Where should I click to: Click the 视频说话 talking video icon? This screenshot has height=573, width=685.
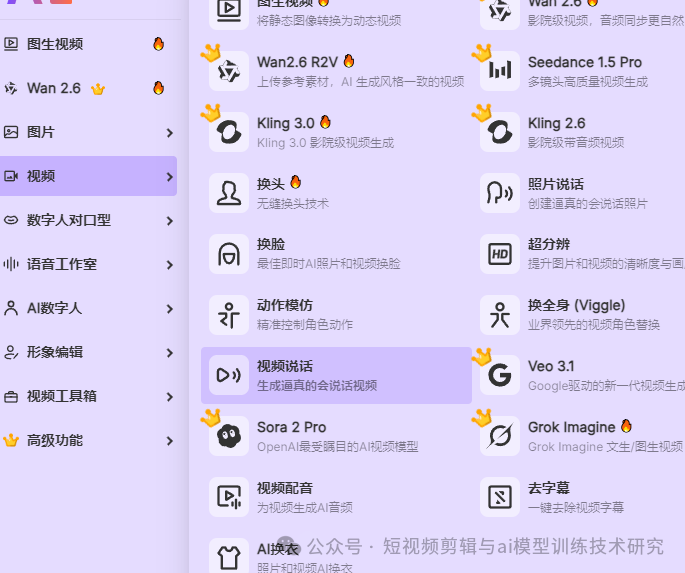(229, 375)
